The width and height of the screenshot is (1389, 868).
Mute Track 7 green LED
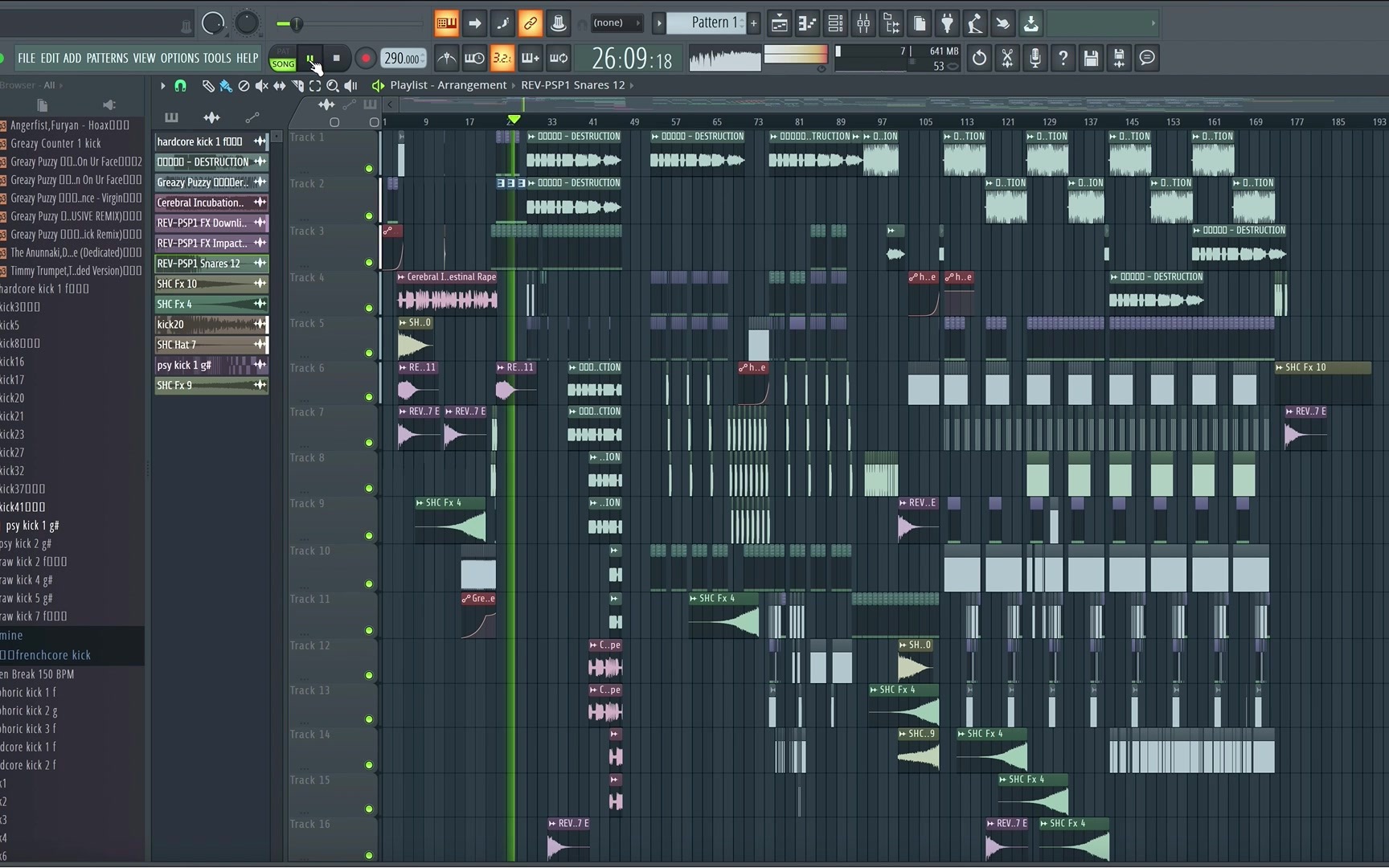click(x=369, y=443)
